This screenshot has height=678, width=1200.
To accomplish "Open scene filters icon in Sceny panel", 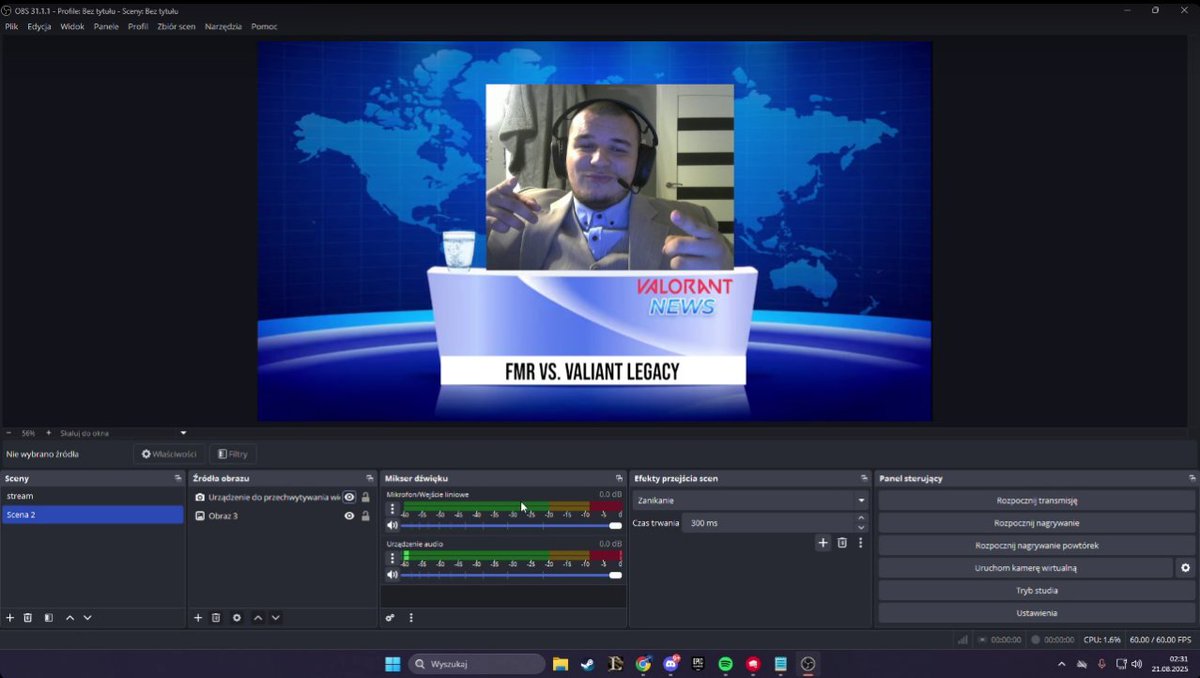I will coord(48,618).
